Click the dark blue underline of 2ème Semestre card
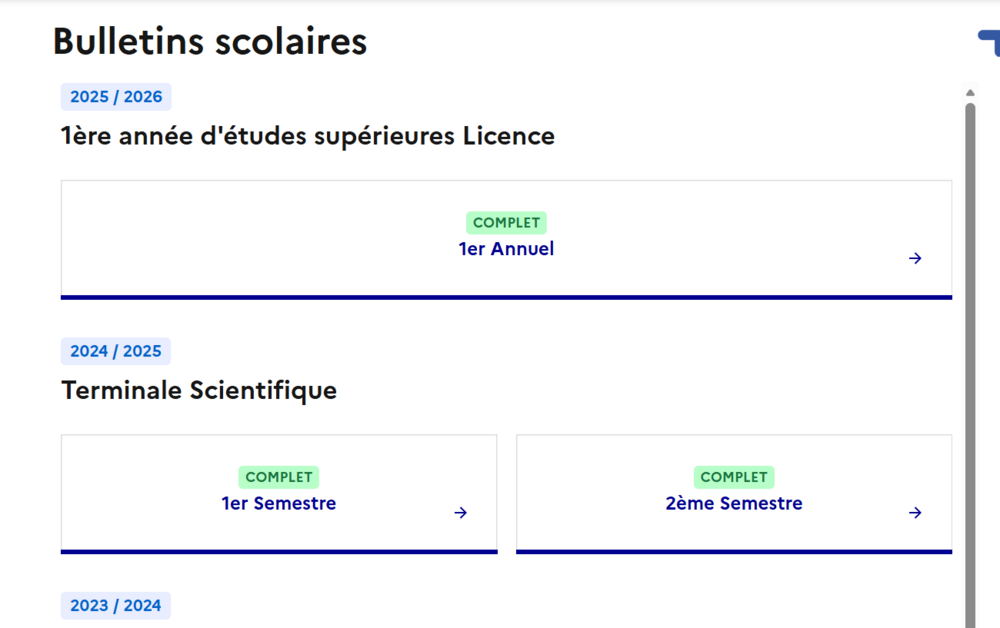Screen dimensions: 1000x628 click(x=734, y=551)
